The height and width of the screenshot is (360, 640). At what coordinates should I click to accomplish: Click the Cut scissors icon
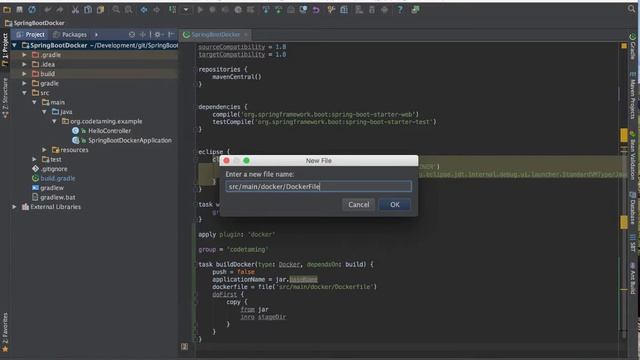[75, 9]
